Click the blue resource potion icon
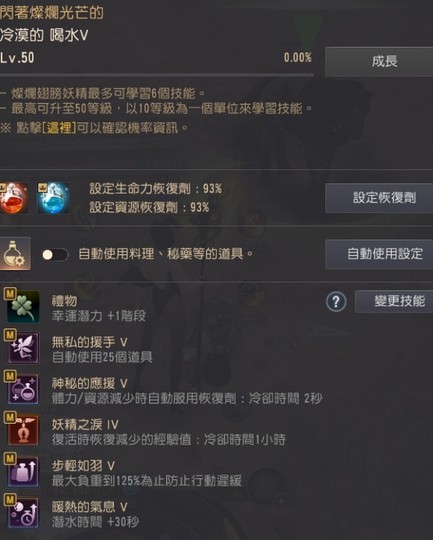 coord(53,198)
